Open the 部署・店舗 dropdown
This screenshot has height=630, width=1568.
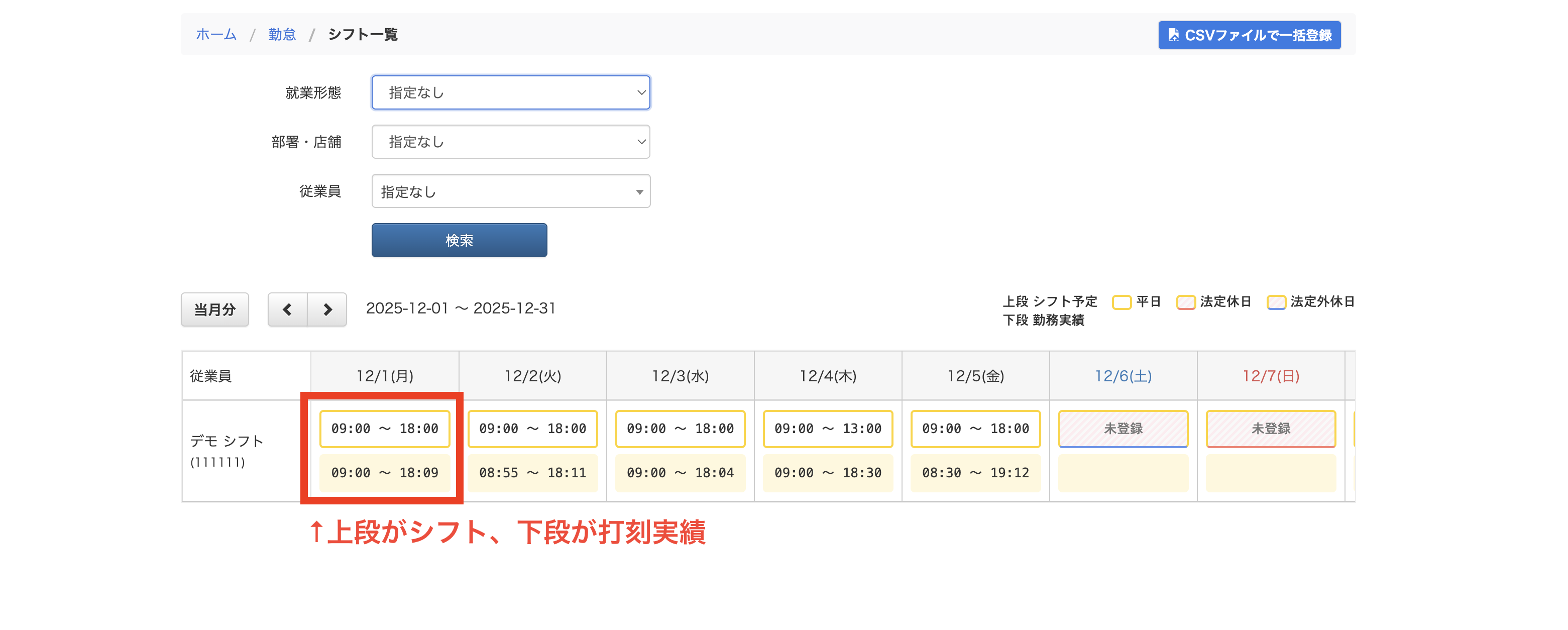point(511,142)
